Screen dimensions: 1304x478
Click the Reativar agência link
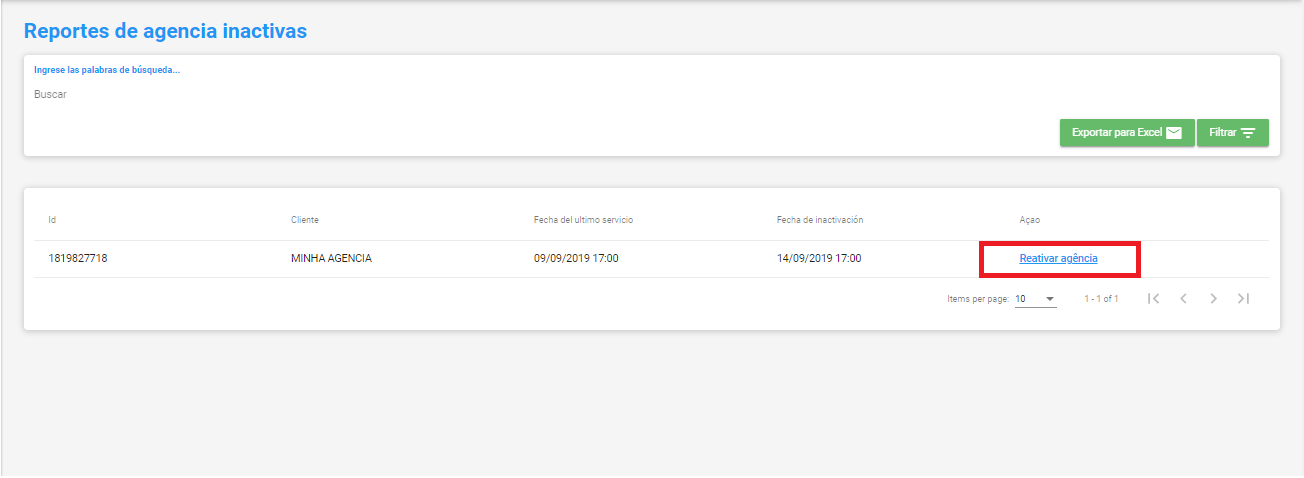(x=1058, y=258)
